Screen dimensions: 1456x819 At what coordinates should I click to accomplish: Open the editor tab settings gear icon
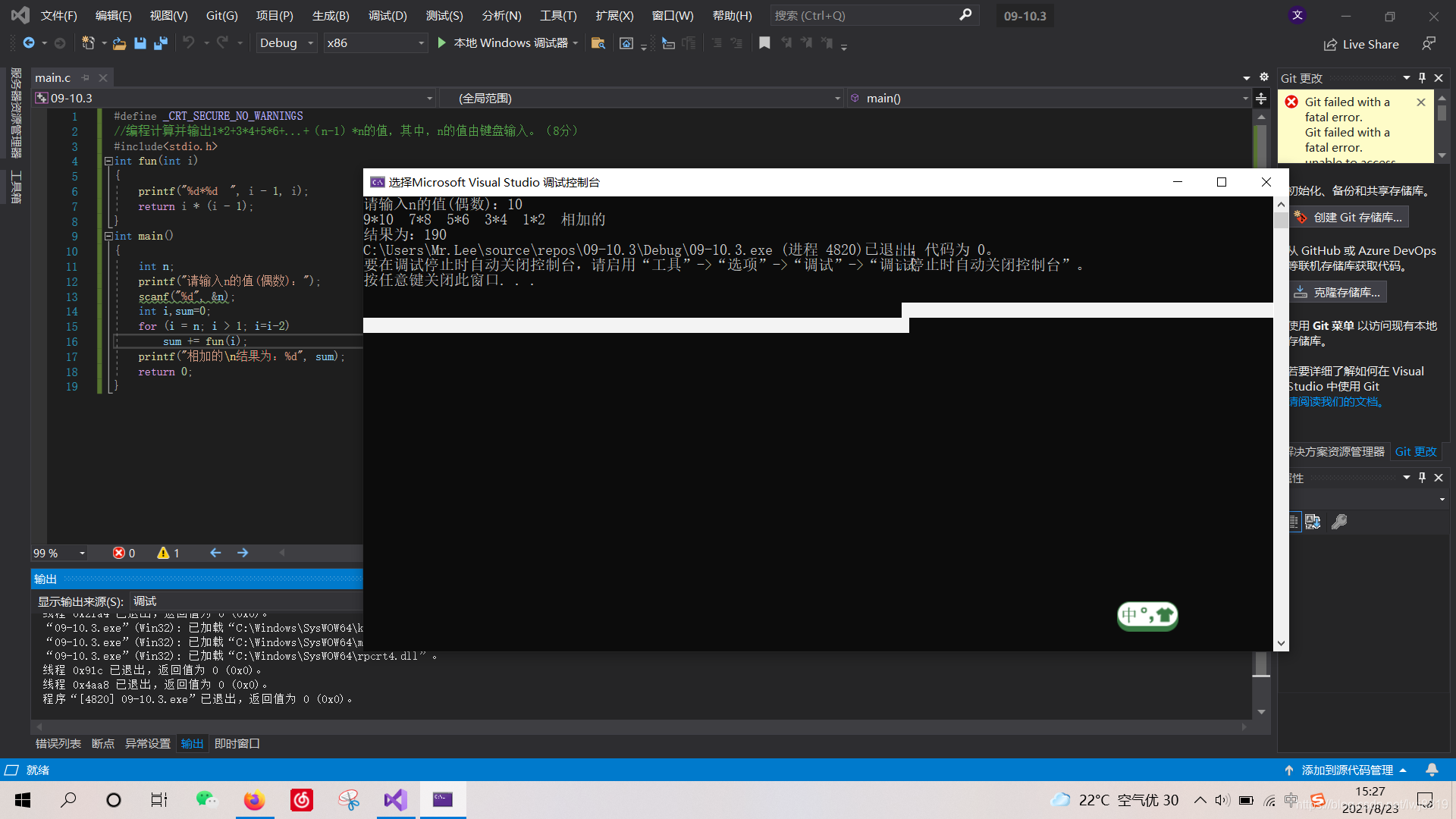1263,77
